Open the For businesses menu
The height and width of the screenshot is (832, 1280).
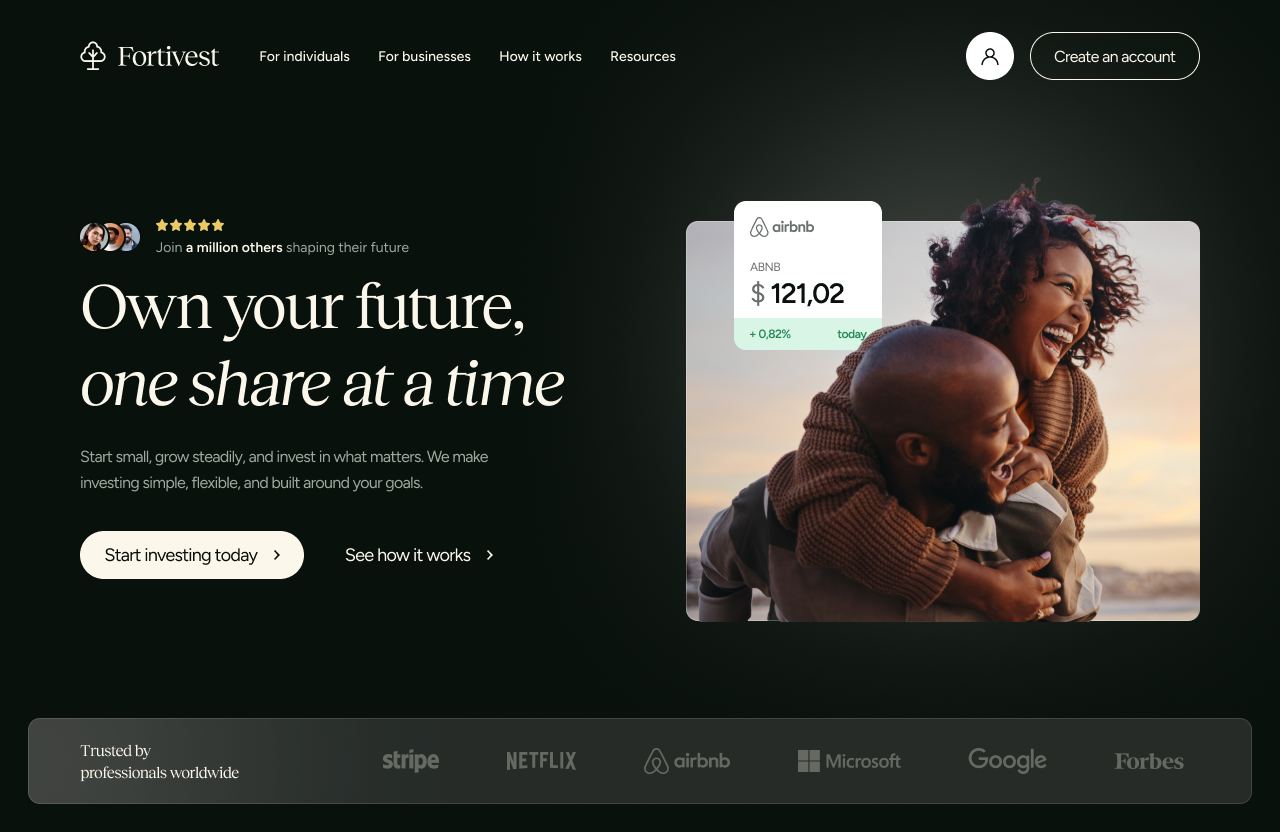point(424,56)
